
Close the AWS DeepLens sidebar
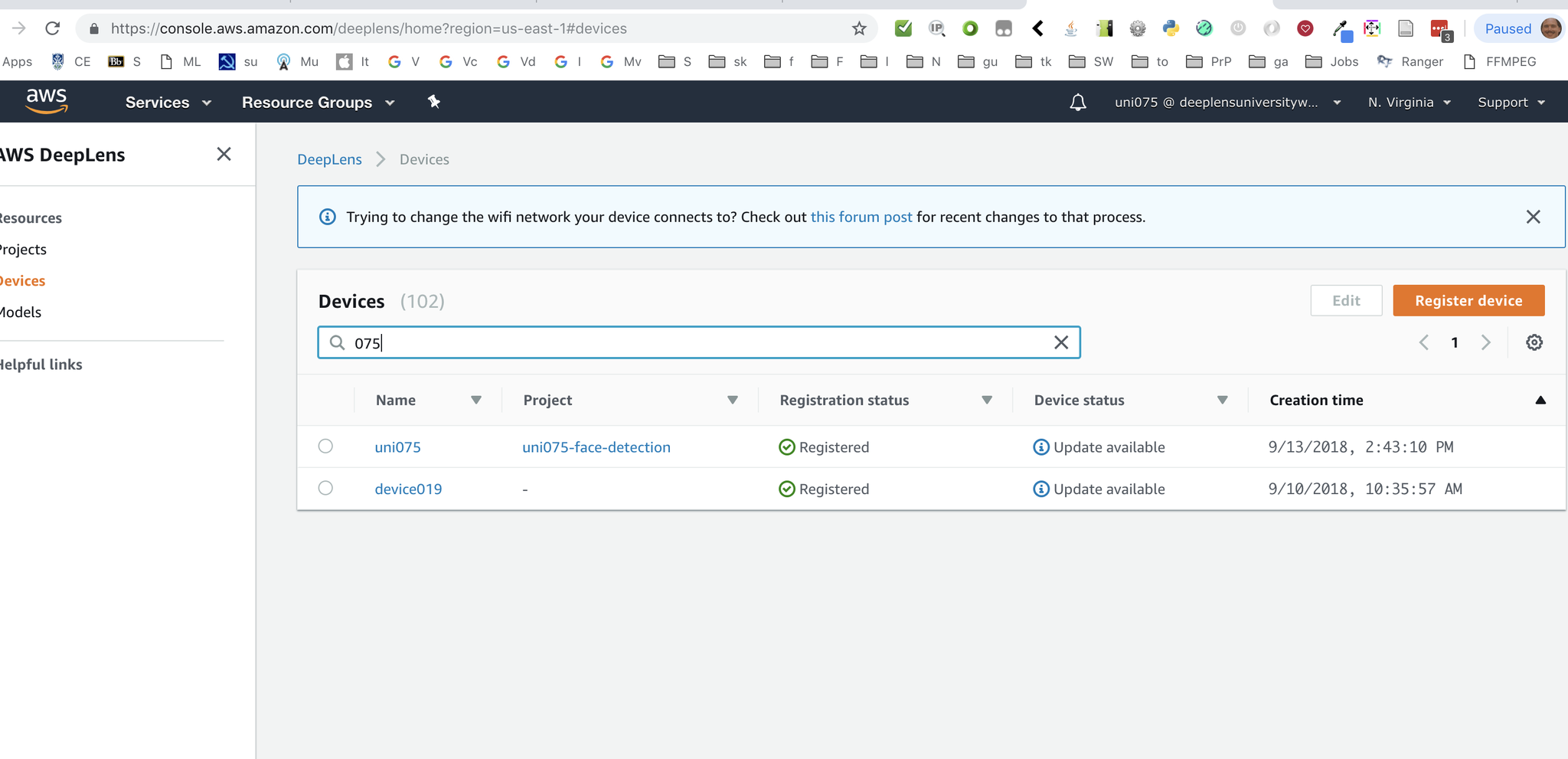tap(224, 154)
